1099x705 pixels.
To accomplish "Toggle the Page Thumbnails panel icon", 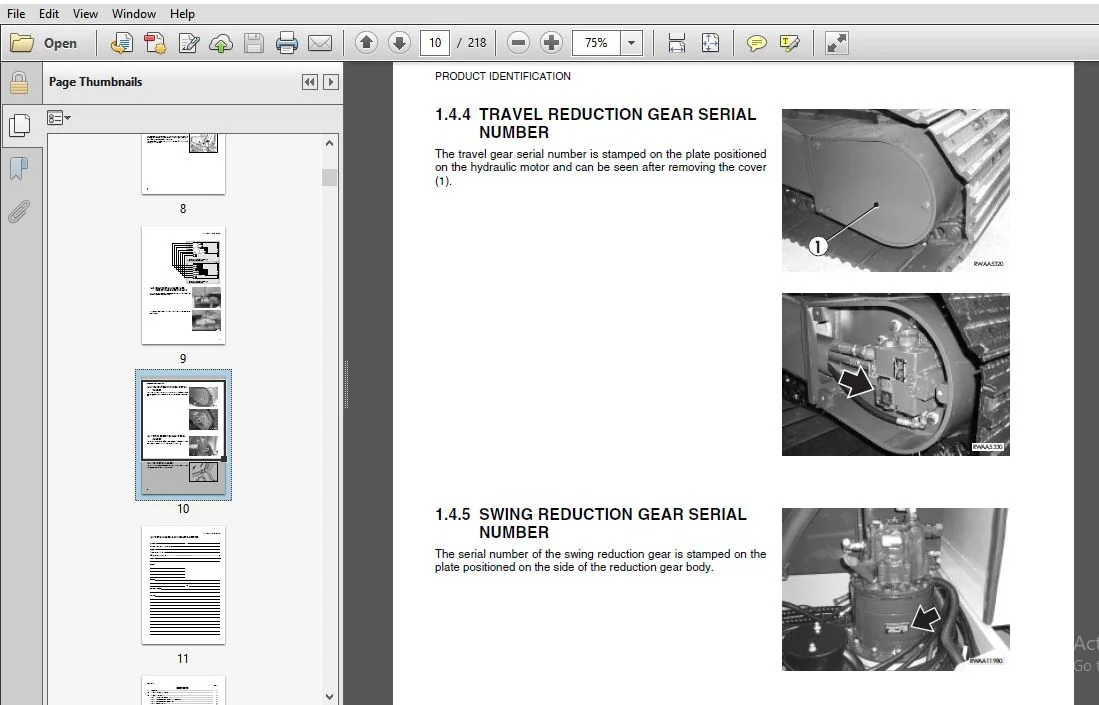I will [19, 125].
